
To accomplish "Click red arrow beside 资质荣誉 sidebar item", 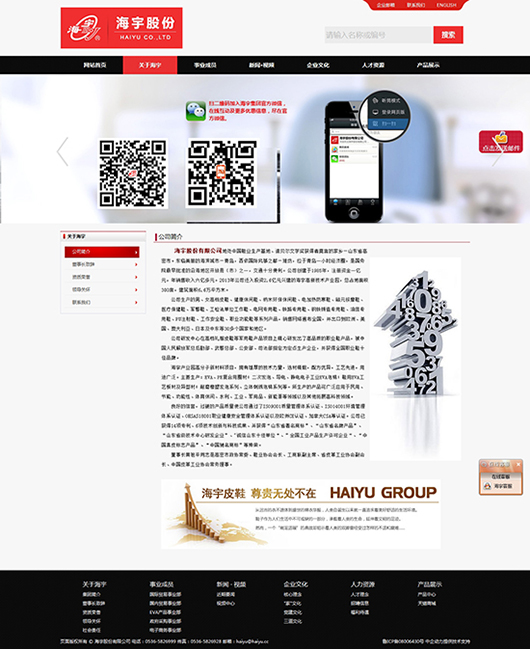I will pos(136,277).
